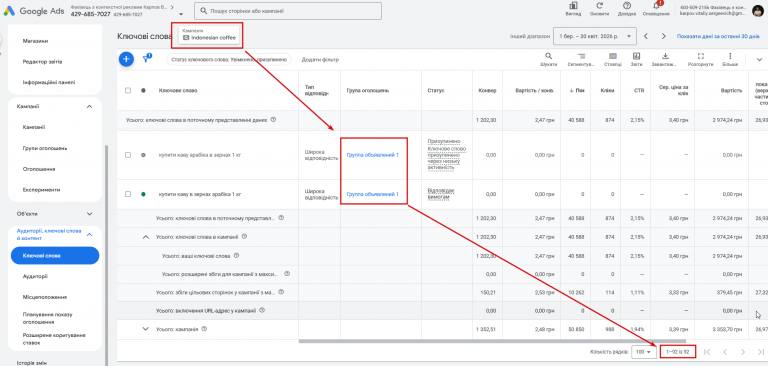Viewport: 768px width, 366px height.
Task: Click the blue plus add keyword button
Action: tap(126, 59)
